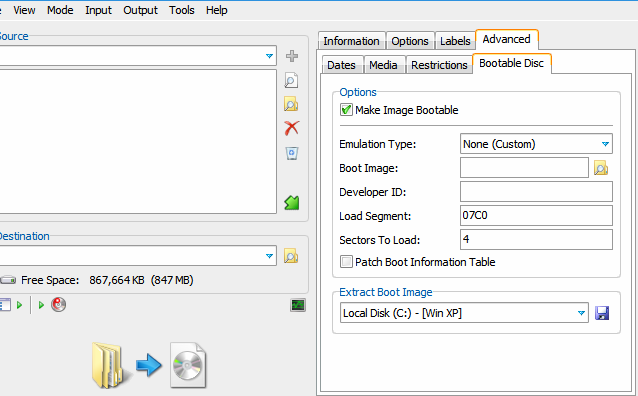This screenshot has height=396, width=638.
Task: Click the large Build folder-to-disc image
Action: coord(149,365)
